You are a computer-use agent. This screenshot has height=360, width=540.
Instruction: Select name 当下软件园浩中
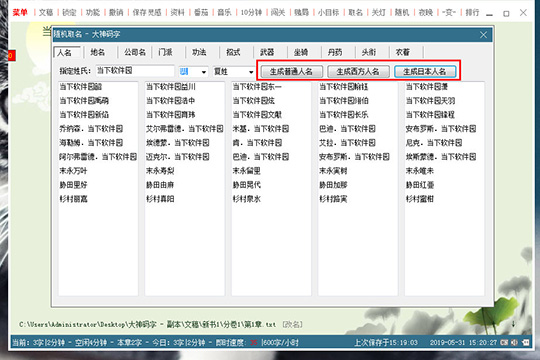(171, 101)
